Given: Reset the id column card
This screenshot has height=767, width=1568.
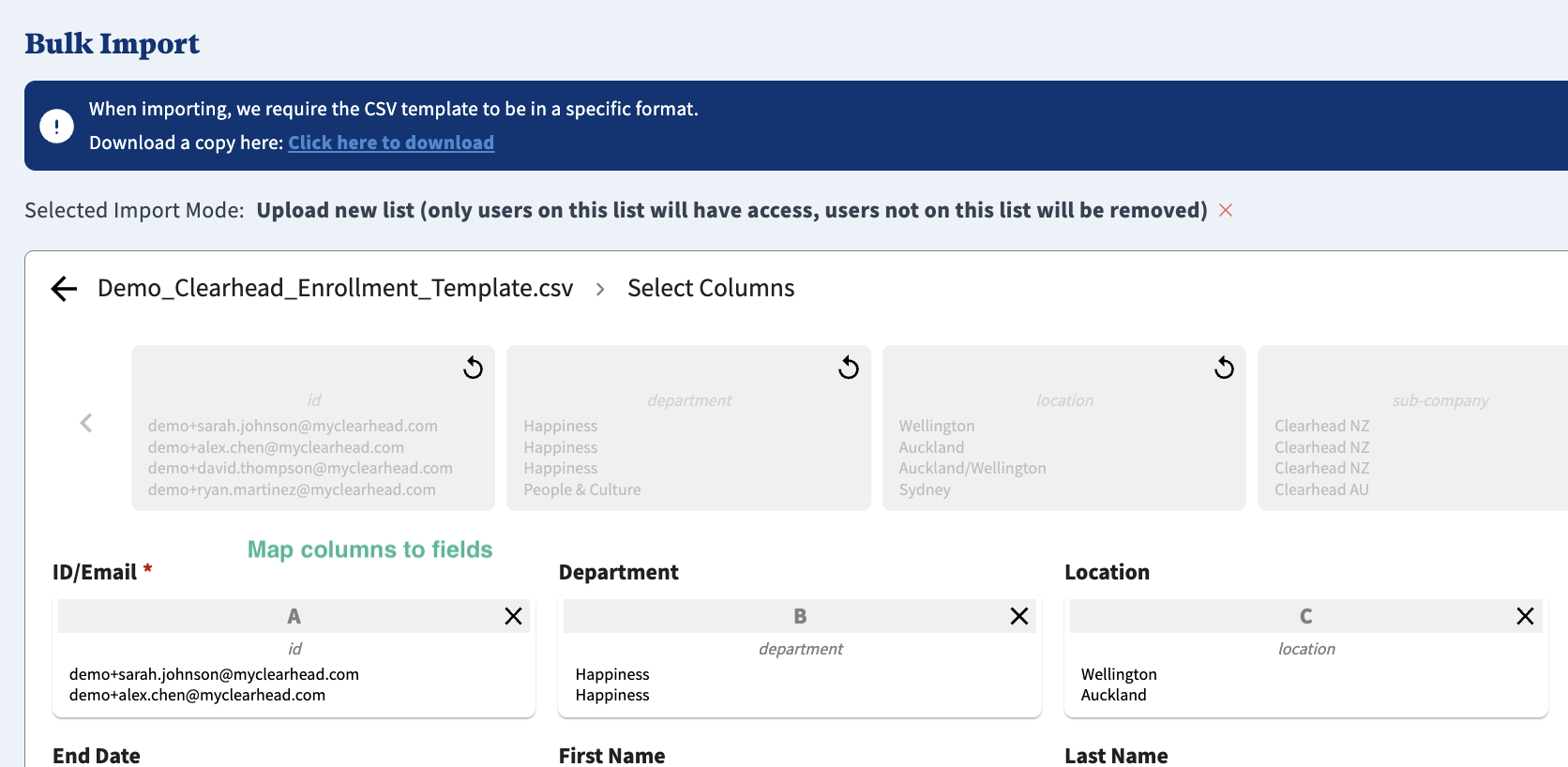Looking at the screenshot, I should pos(473,368).
